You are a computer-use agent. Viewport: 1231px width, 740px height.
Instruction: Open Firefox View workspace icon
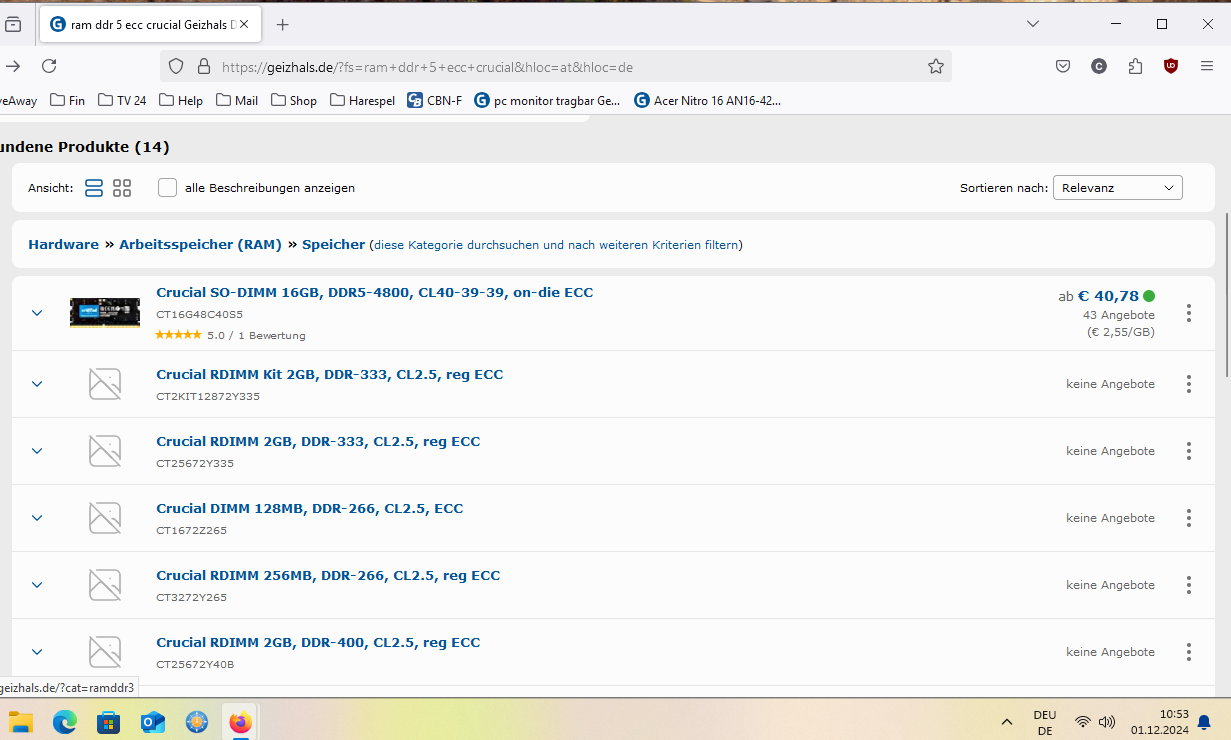click(13, 24)
